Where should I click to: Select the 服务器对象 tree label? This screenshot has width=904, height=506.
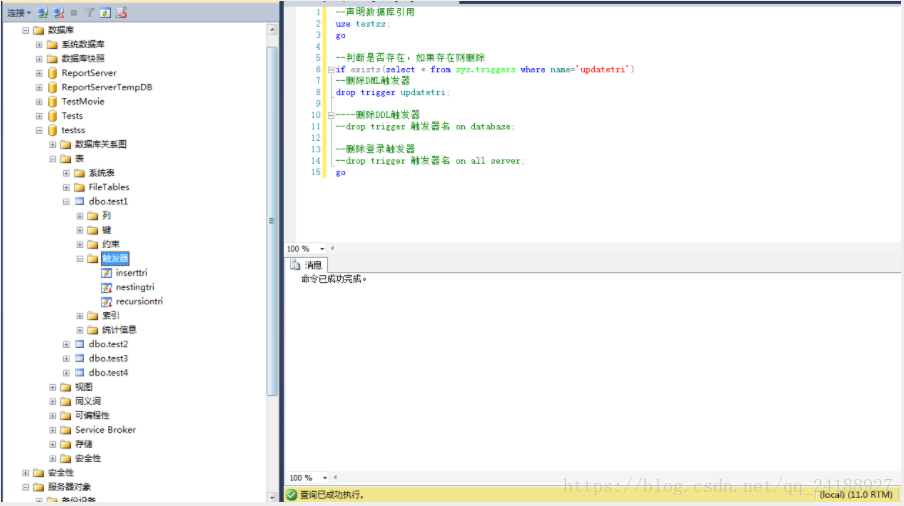tap(69, 487)
